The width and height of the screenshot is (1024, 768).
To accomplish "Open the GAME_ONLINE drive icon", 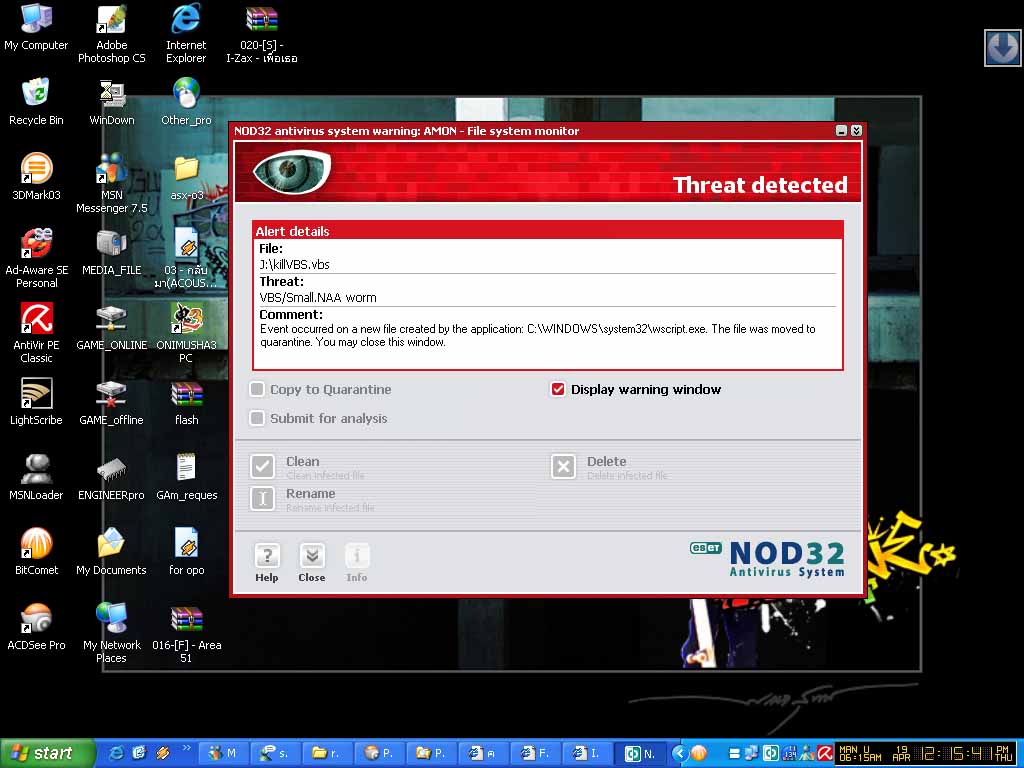I will tap(112, 327).
